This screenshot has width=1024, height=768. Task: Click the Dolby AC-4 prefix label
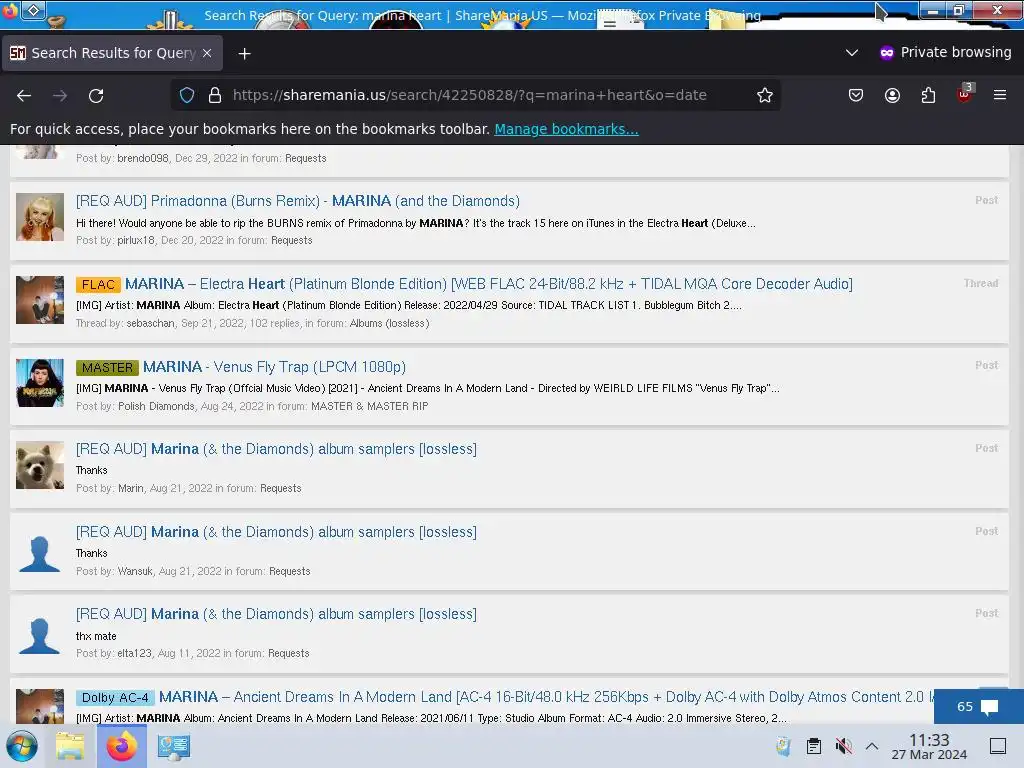116,697
